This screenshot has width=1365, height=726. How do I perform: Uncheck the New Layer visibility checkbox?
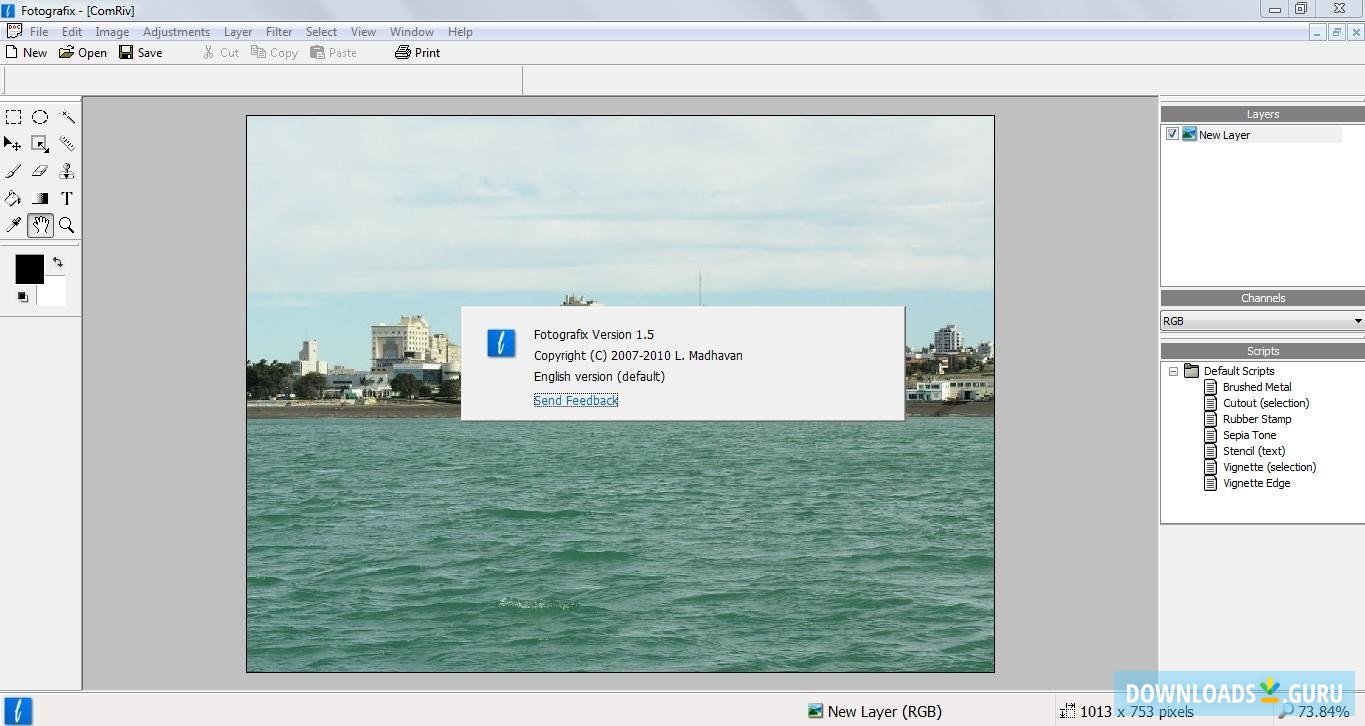coord(1172,134)
